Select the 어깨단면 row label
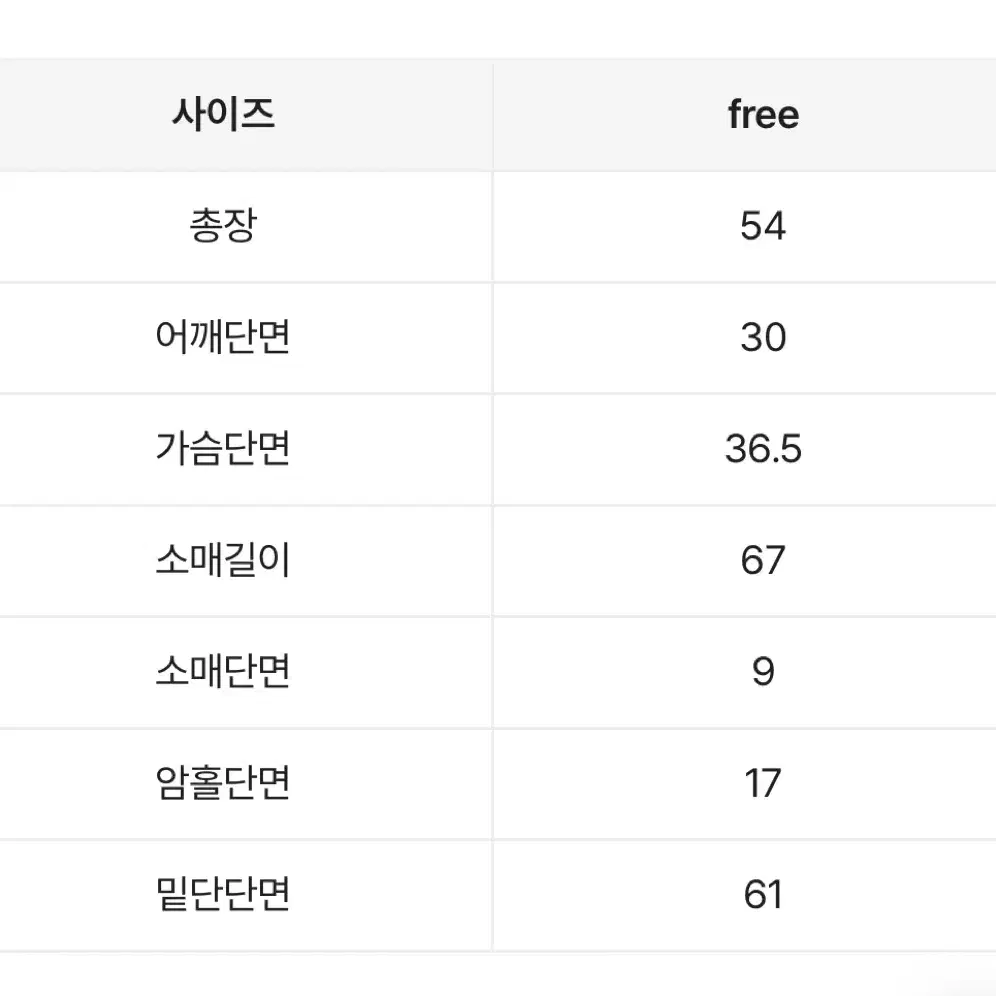The image size is (996, 996). click(x=223, y=337)
